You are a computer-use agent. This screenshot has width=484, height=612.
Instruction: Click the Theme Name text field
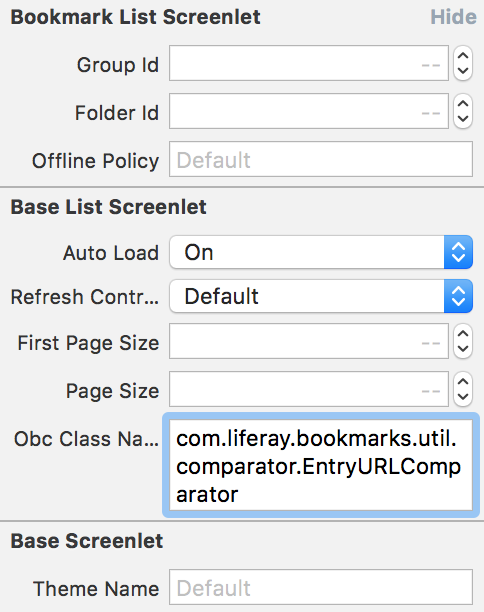click(x=321, y=587)
